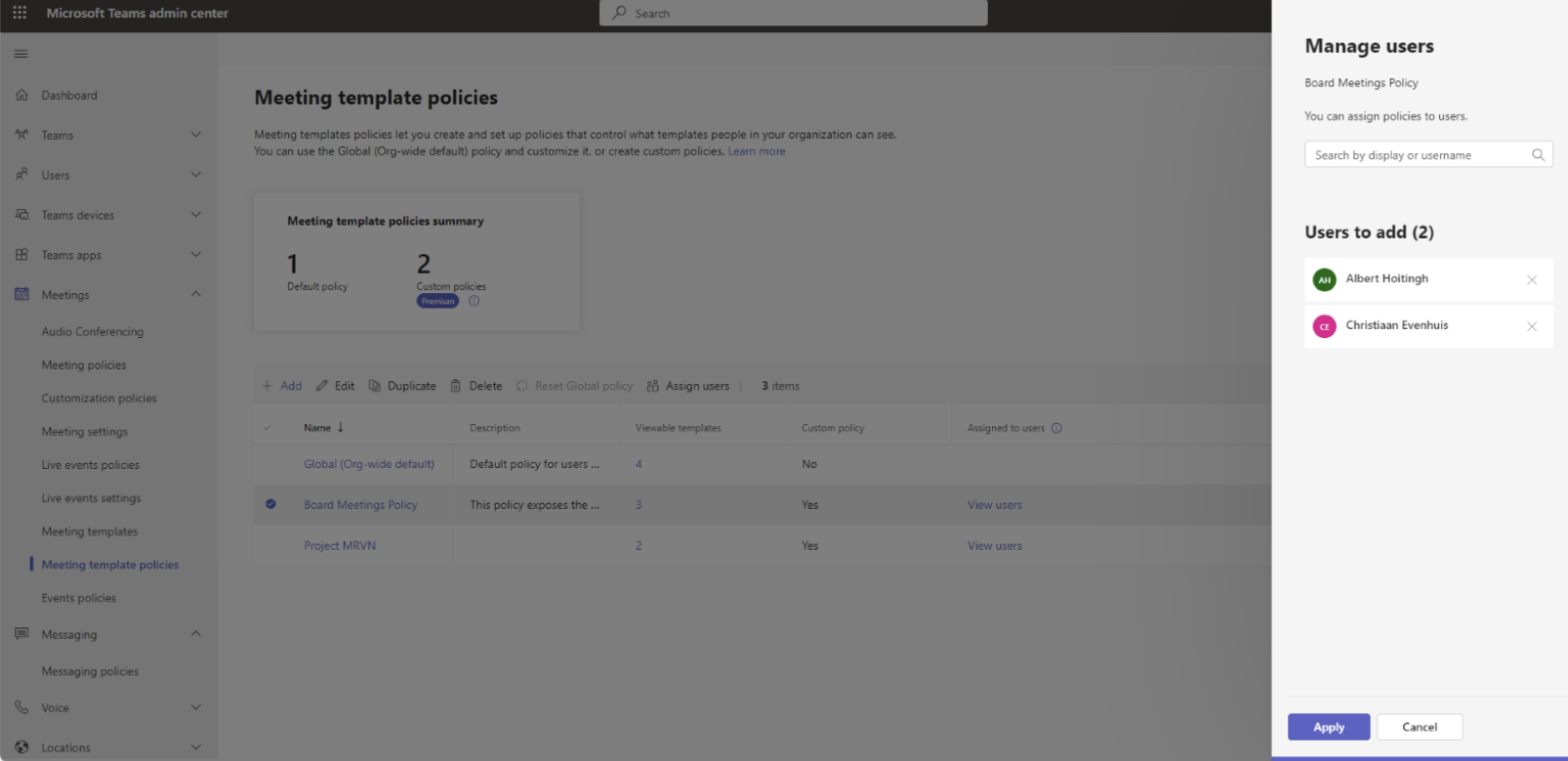The height and width of the screenshot is (761, 1568).
Task: Click the Teams devices sidebar icon
Action: (x=21, y=215)
